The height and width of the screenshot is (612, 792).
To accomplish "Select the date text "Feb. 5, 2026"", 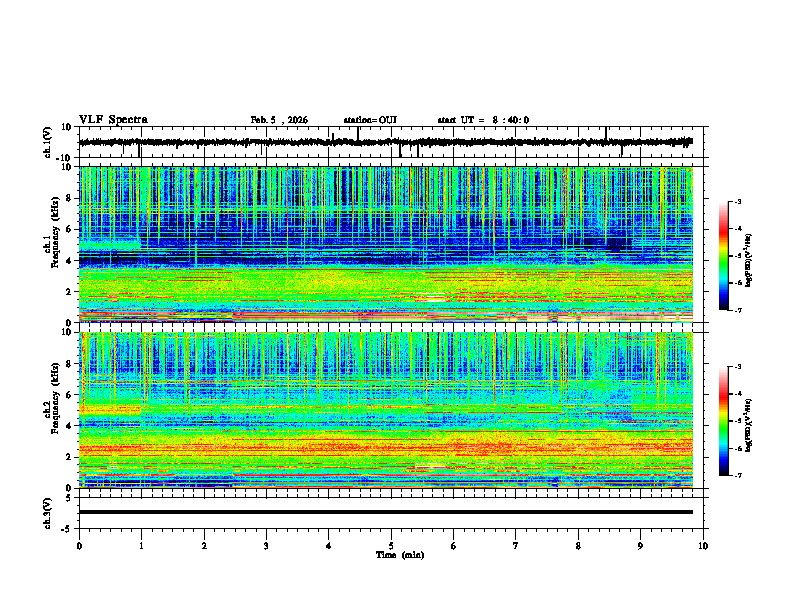I will point(279,120).
